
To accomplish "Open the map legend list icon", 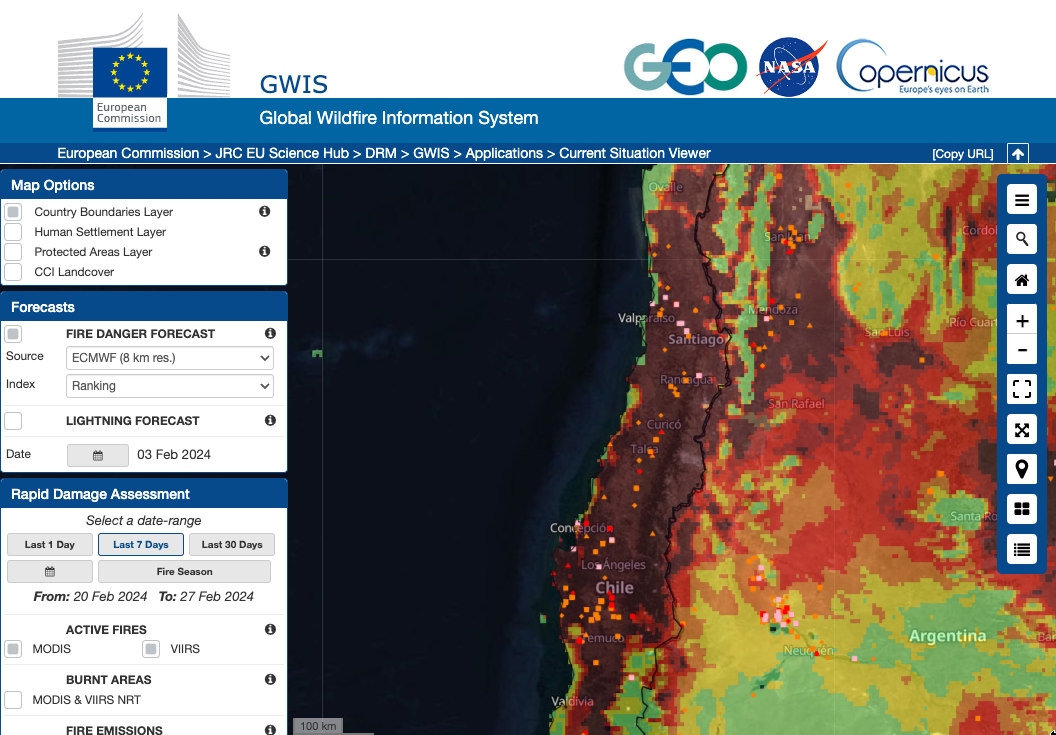I will coord(1021,548).
